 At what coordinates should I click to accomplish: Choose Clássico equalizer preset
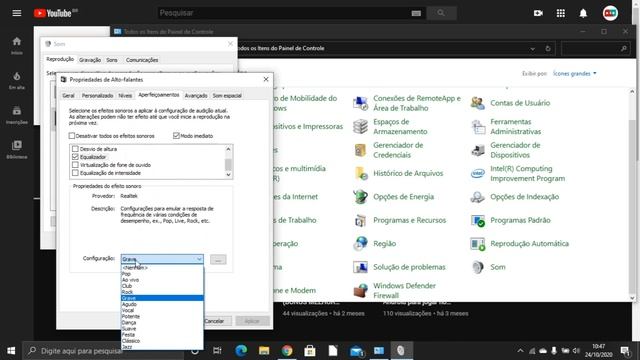pyautogui.click(x=162, y=341)
